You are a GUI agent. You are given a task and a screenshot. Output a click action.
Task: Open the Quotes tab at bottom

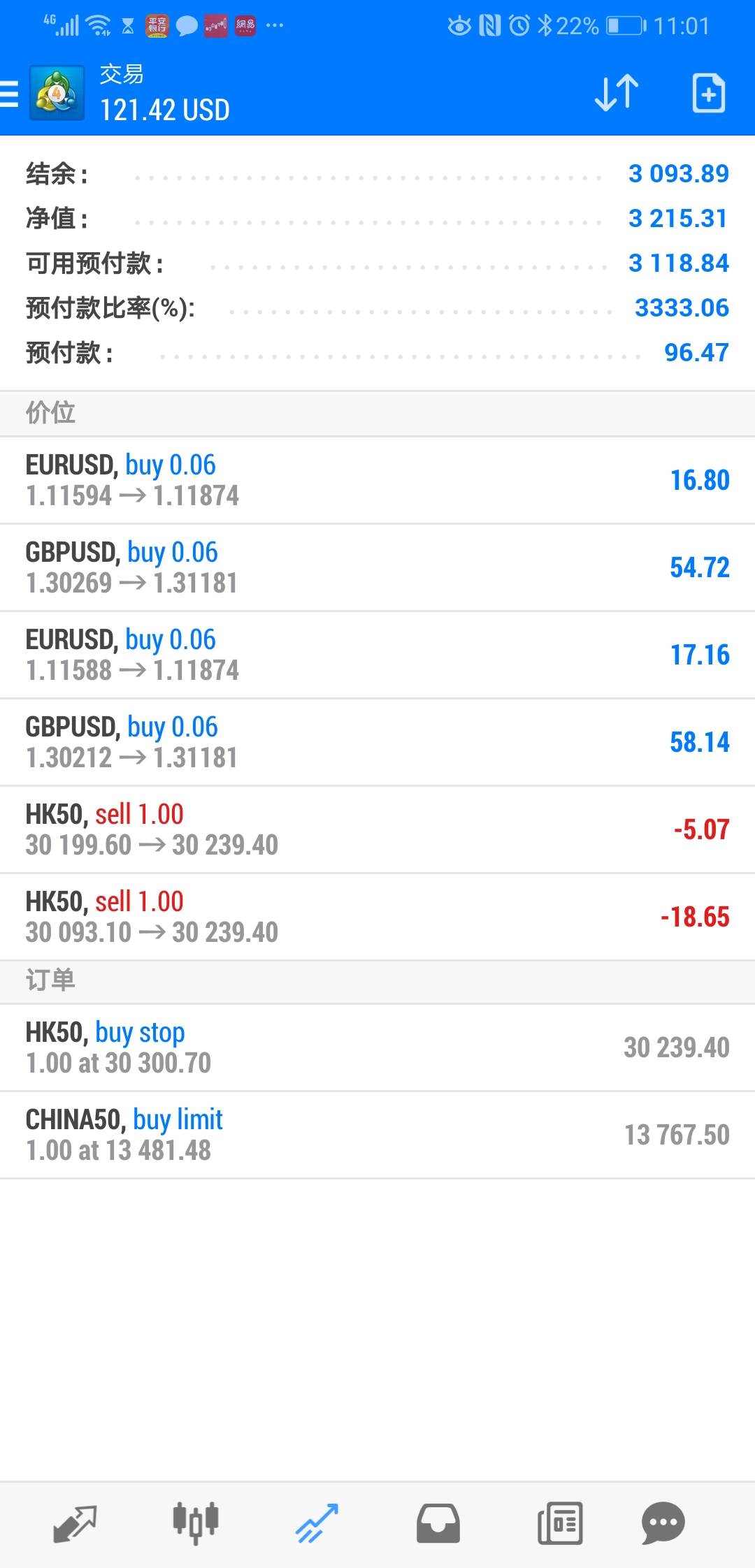(x=74, y=1523)
